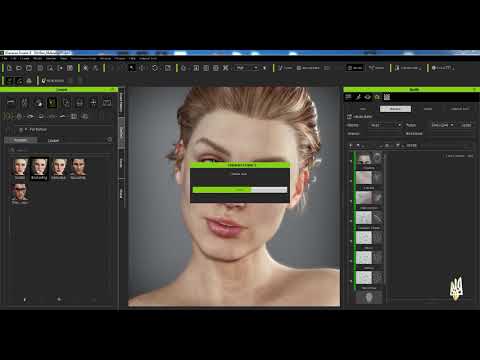Open the left dropdown below the Activate Editor checkbox
This screenshot has width=480, height=360.
385,125
